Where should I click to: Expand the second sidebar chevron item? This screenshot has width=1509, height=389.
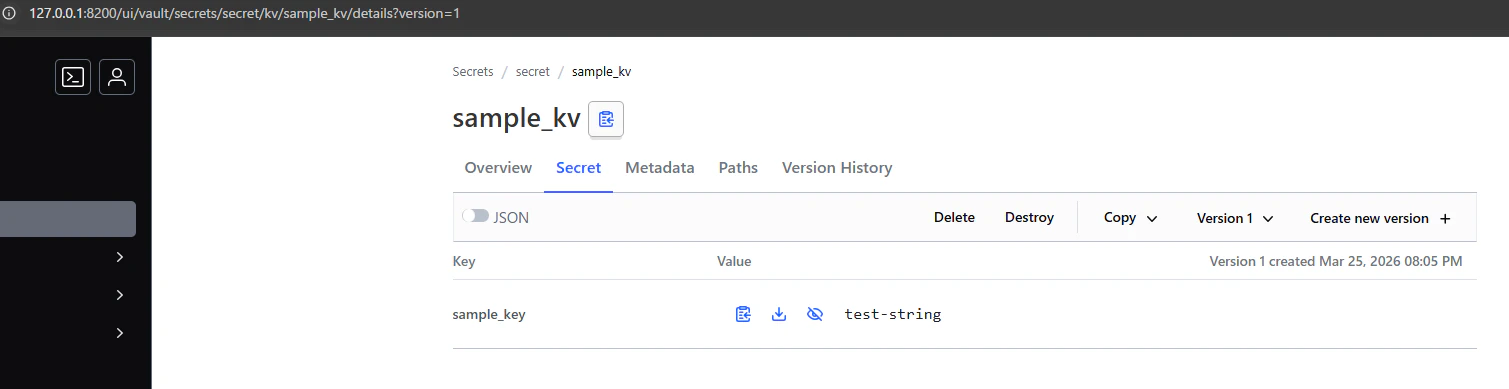tap(120, 295)
